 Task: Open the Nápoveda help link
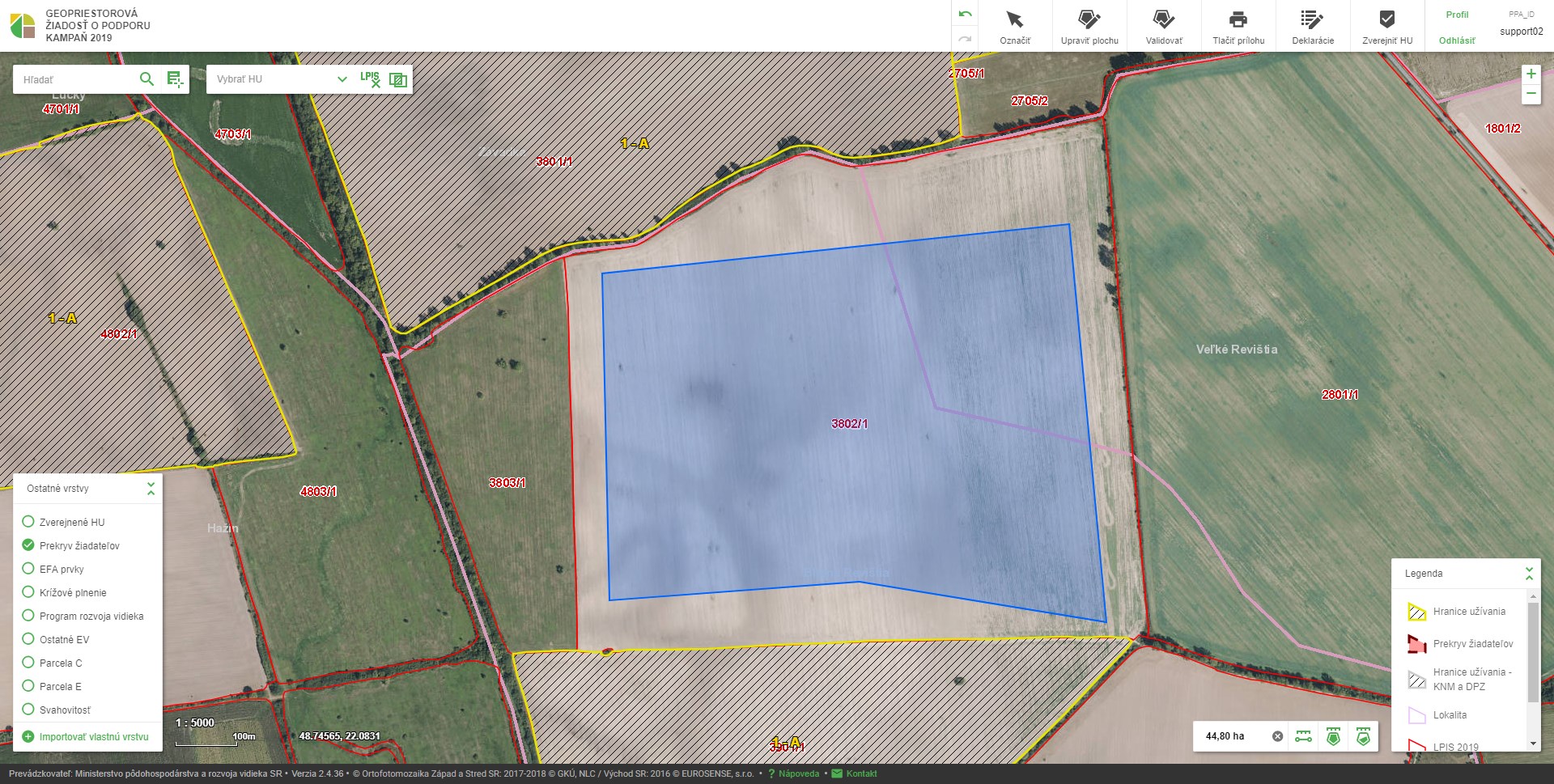[799, 773]
